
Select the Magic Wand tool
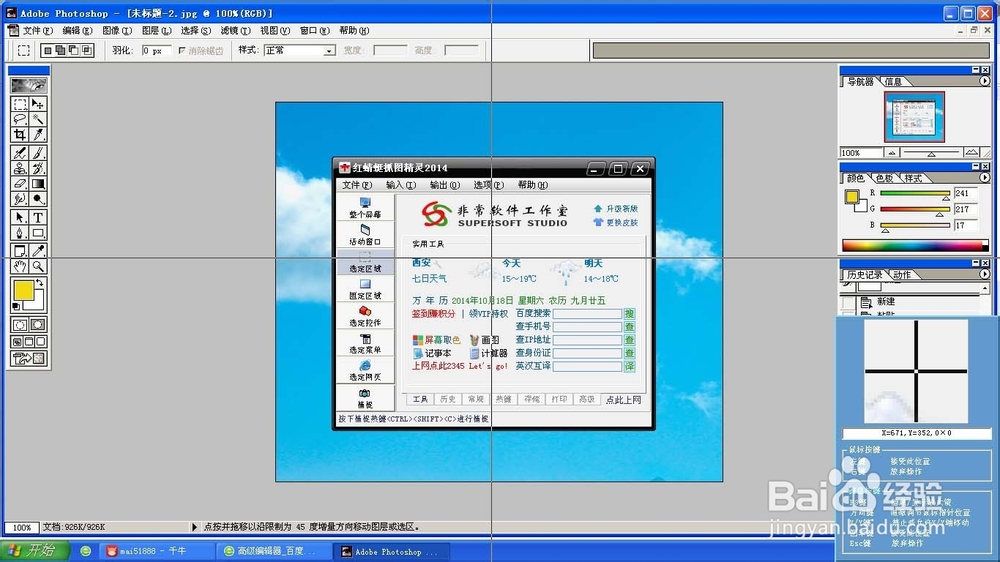(x=38, y=119)
